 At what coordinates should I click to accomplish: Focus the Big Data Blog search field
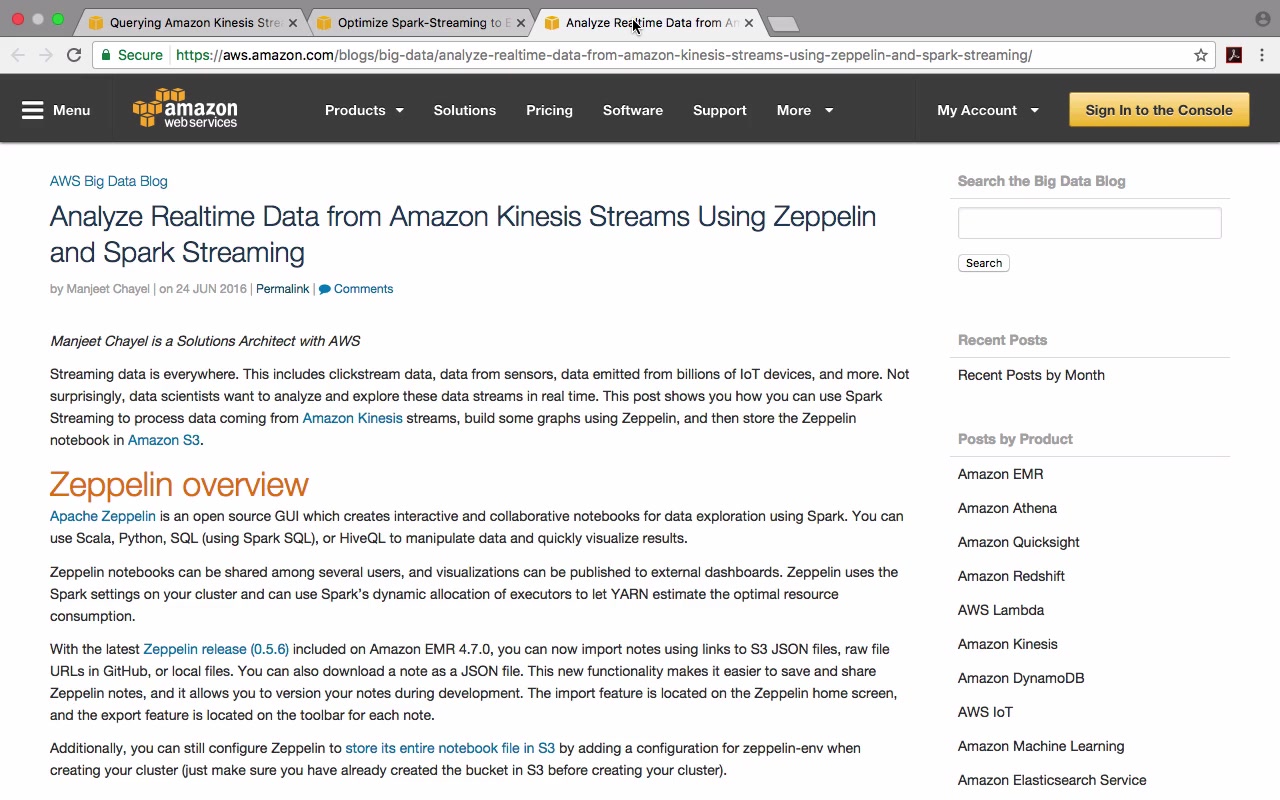click(x=1089, y=223)
